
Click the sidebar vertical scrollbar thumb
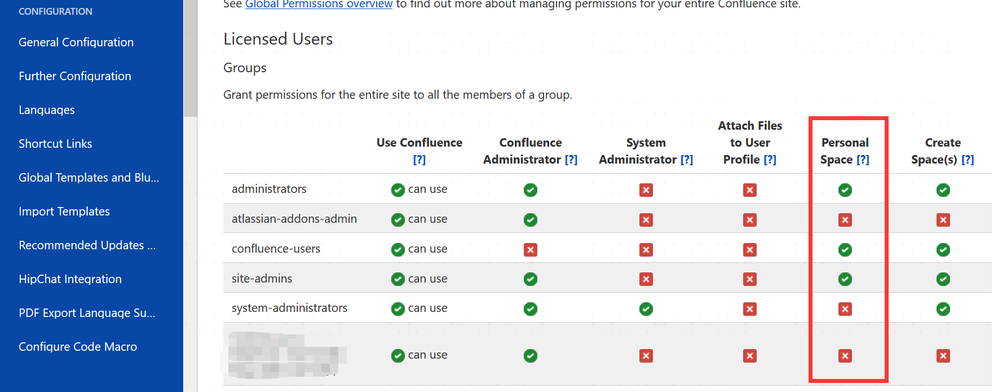(x=190, y=58)
